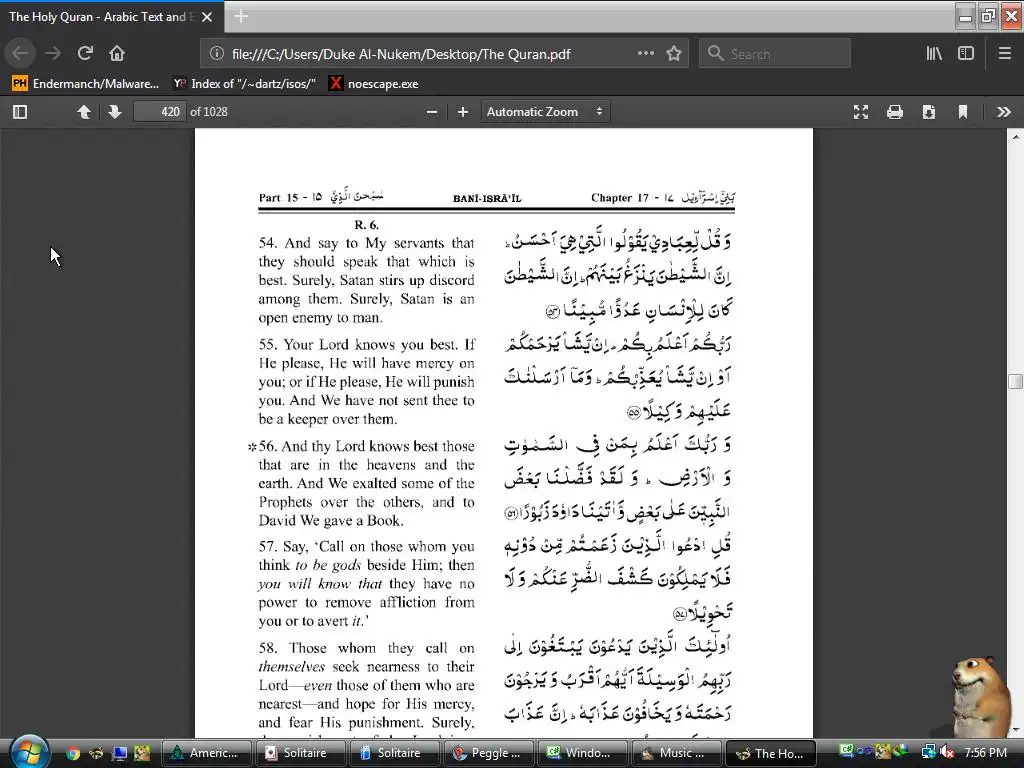Screen dimensions: 1024x768
Task: Click the 7:56 PM system clock
Action: [985, 753]
